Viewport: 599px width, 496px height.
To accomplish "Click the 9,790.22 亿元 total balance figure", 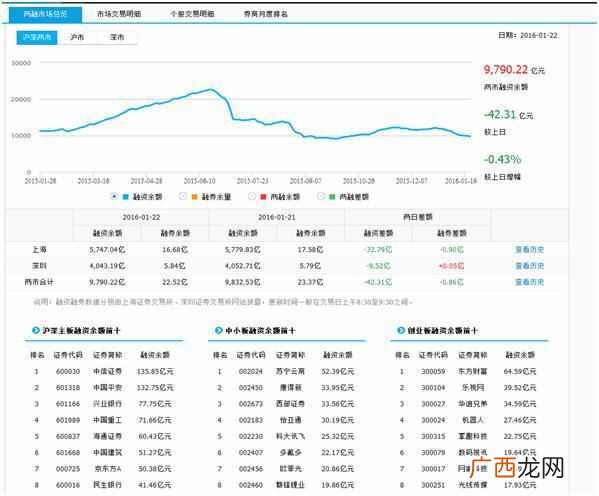I will click(x=514, y=70).
